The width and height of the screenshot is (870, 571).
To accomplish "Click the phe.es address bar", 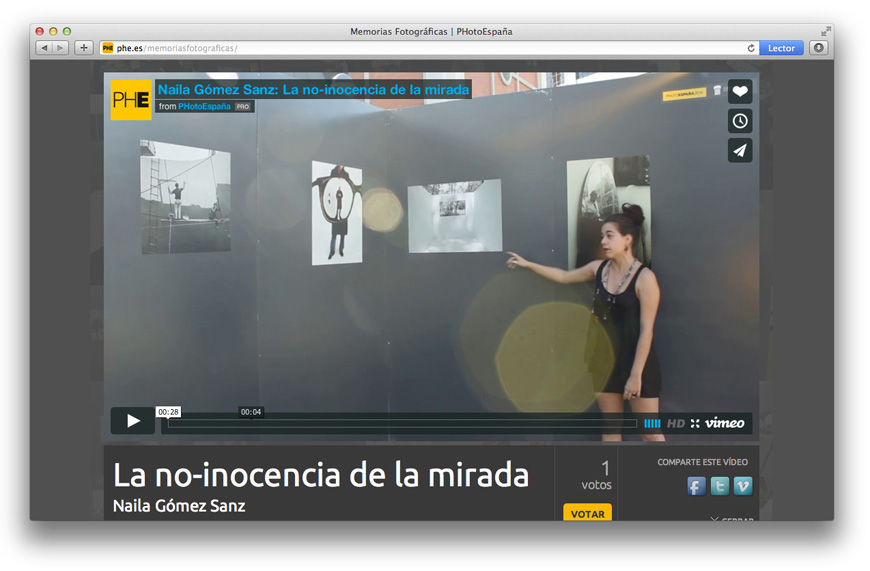I will [420, 48].
